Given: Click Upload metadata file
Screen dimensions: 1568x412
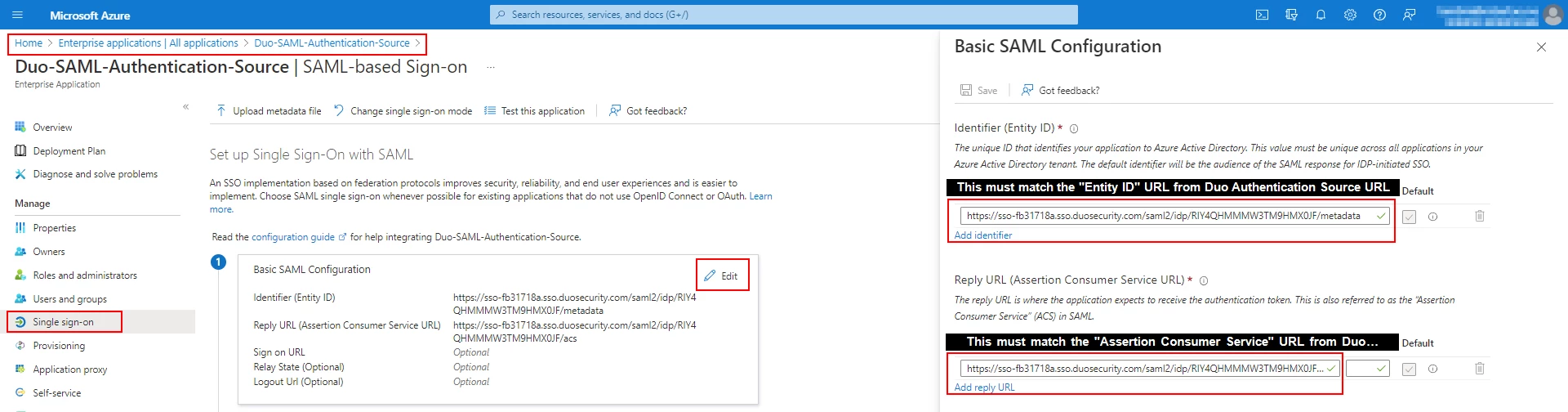Looking at the screenshot, I should 269,110.
